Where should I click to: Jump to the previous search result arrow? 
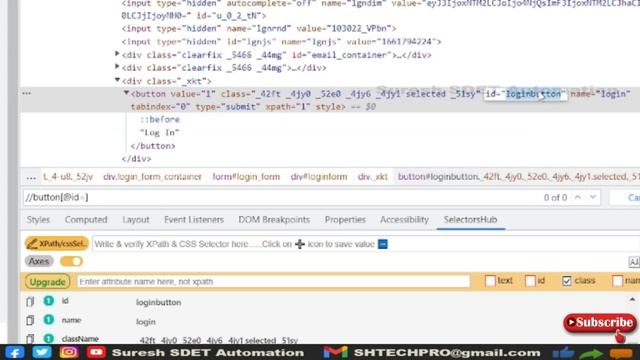pos(578,198)
